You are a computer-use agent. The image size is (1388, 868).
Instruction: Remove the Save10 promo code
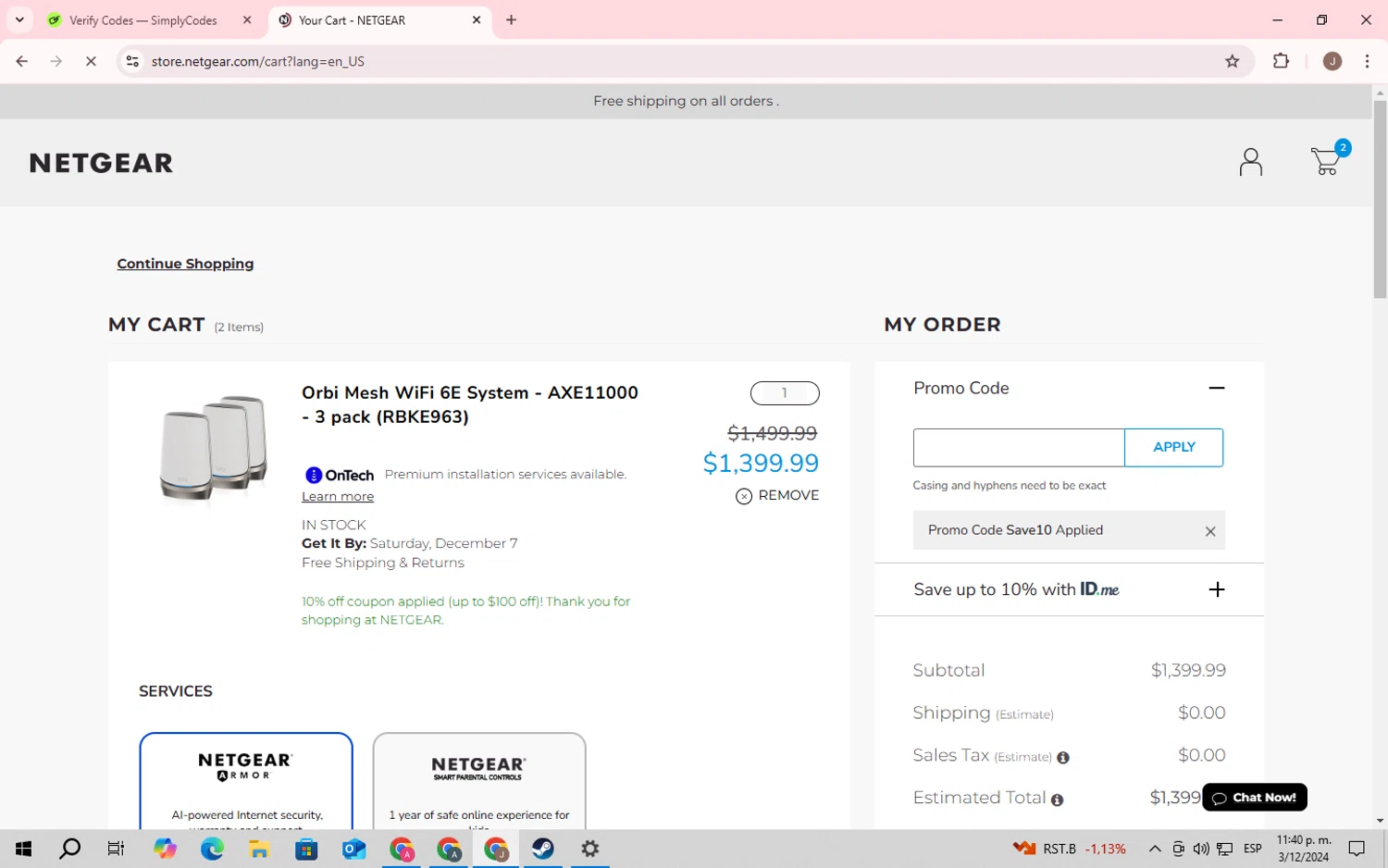click(1209, 531)
